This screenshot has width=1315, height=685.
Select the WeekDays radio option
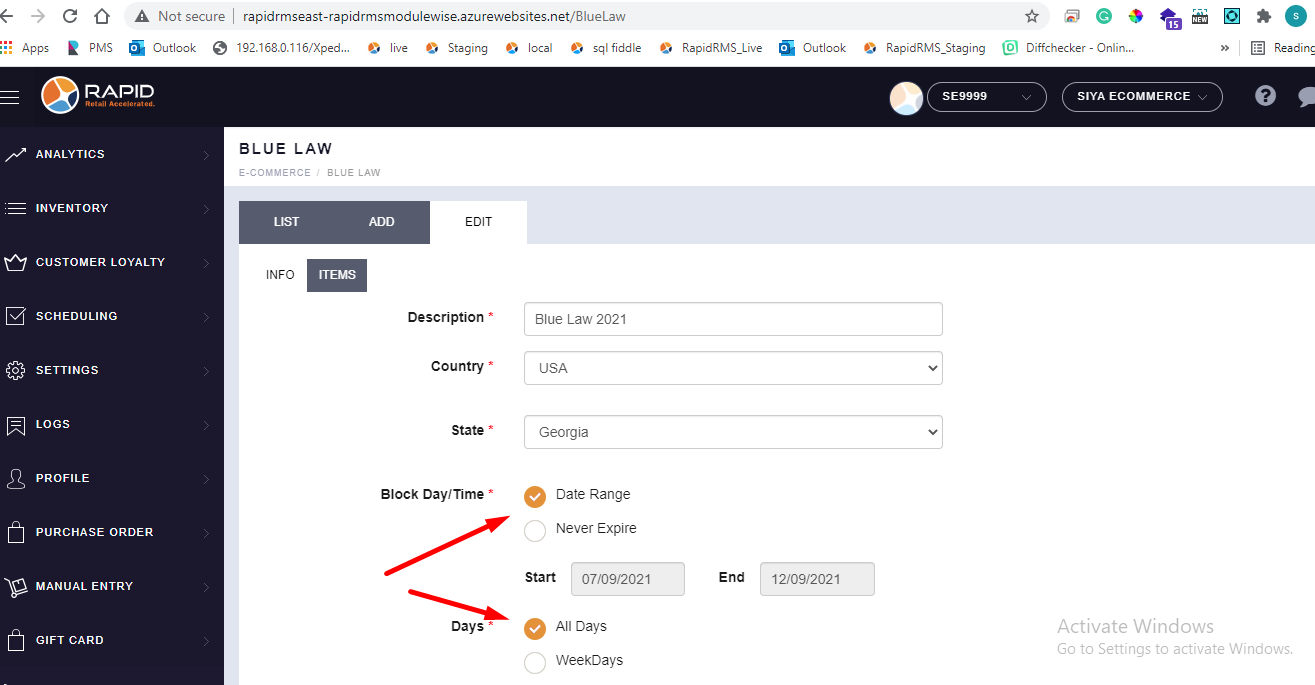(x=535, y=662)
